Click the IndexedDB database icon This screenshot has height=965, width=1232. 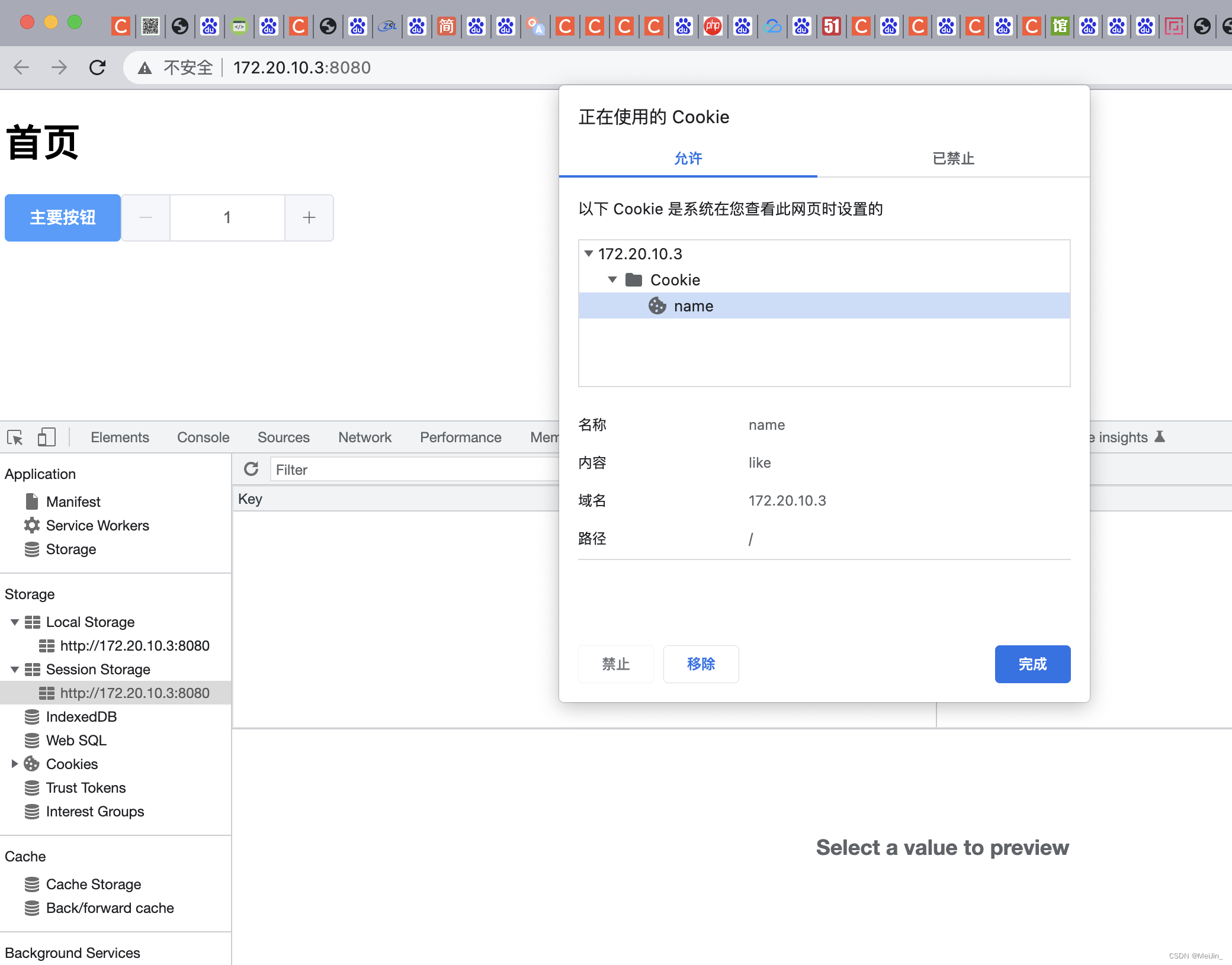32,716
